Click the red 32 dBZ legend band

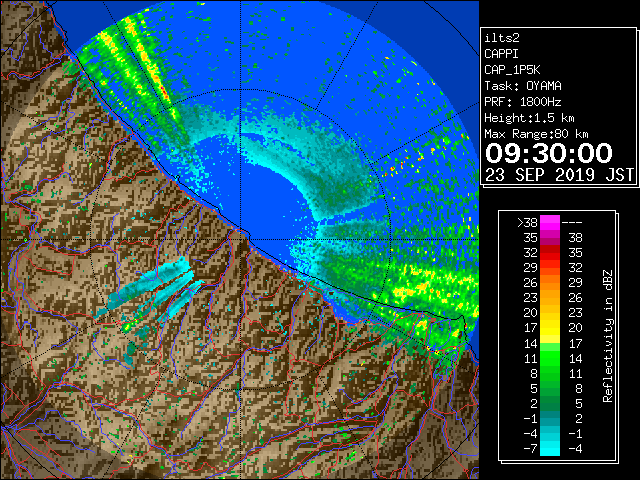pyautogui.click(x=550, y=253)
